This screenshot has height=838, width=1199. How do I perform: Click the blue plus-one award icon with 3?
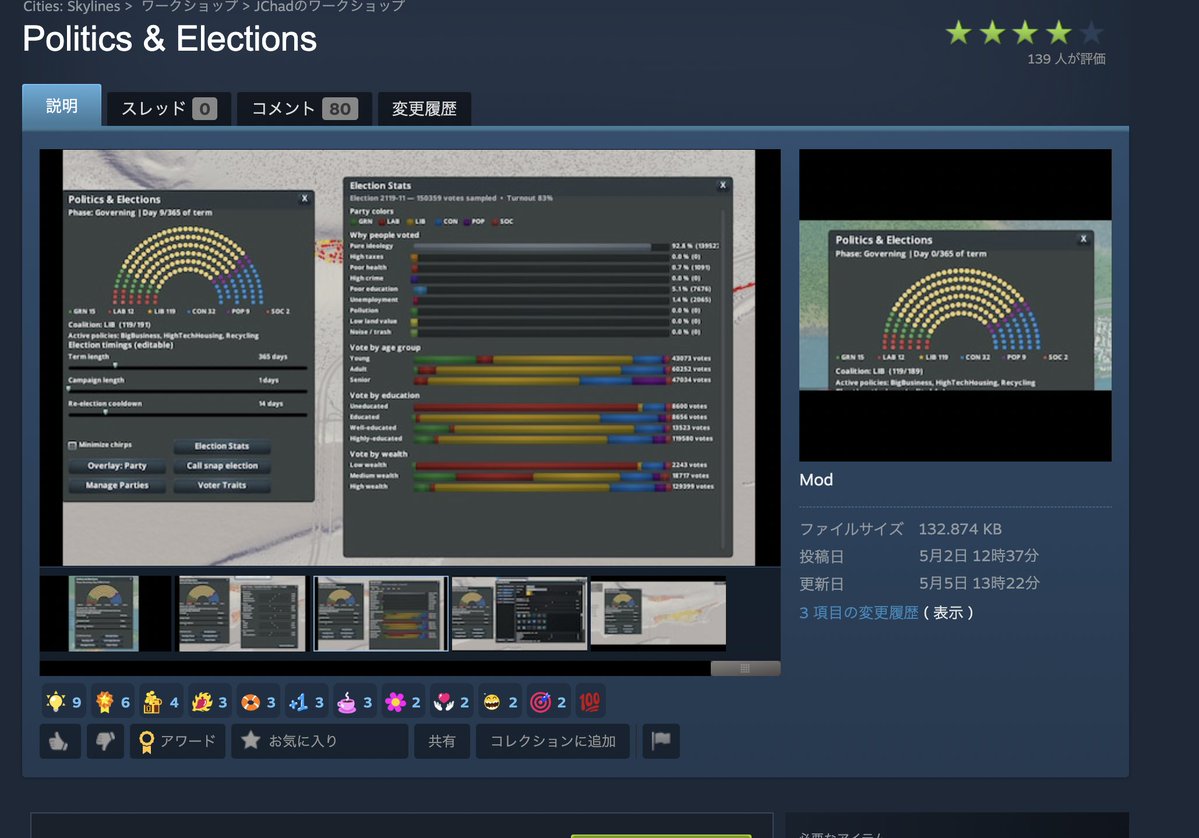click(x=306, y=702)
